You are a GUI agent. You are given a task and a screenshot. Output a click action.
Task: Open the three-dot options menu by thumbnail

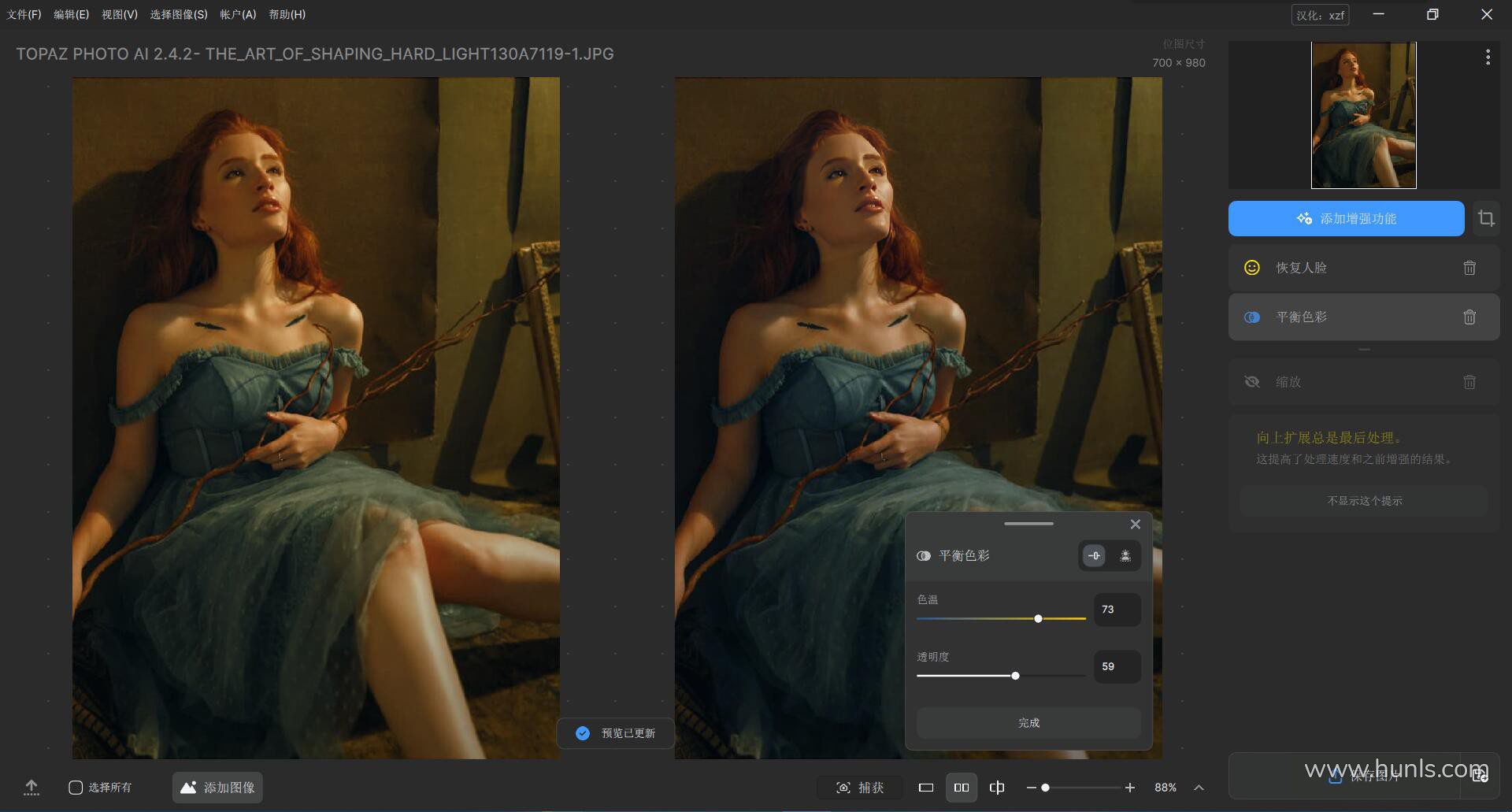(x=1487, y=57)
